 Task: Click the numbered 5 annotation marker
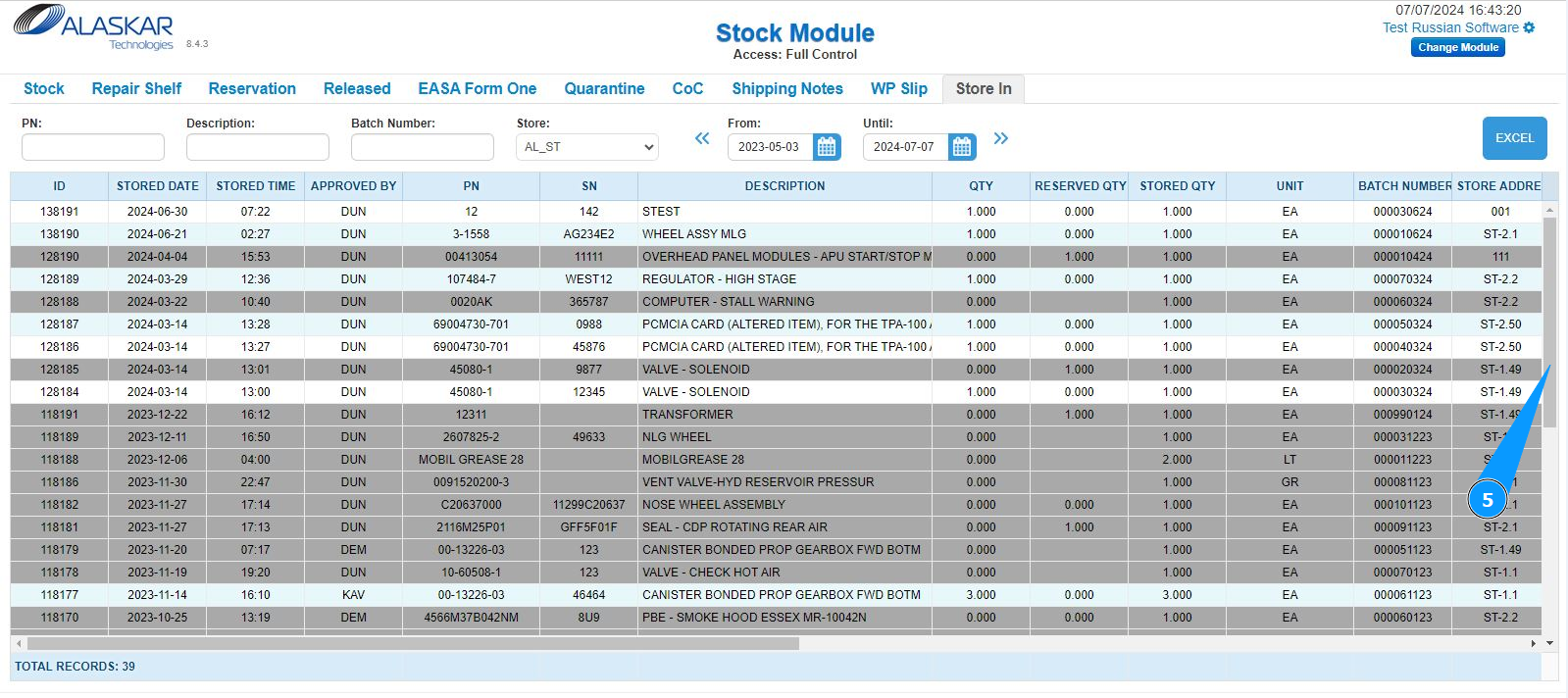coord(1487,500)
